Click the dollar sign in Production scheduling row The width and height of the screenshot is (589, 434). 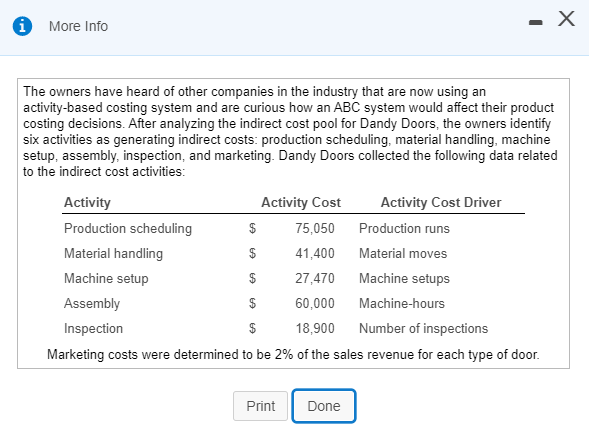tap(252, 228)
